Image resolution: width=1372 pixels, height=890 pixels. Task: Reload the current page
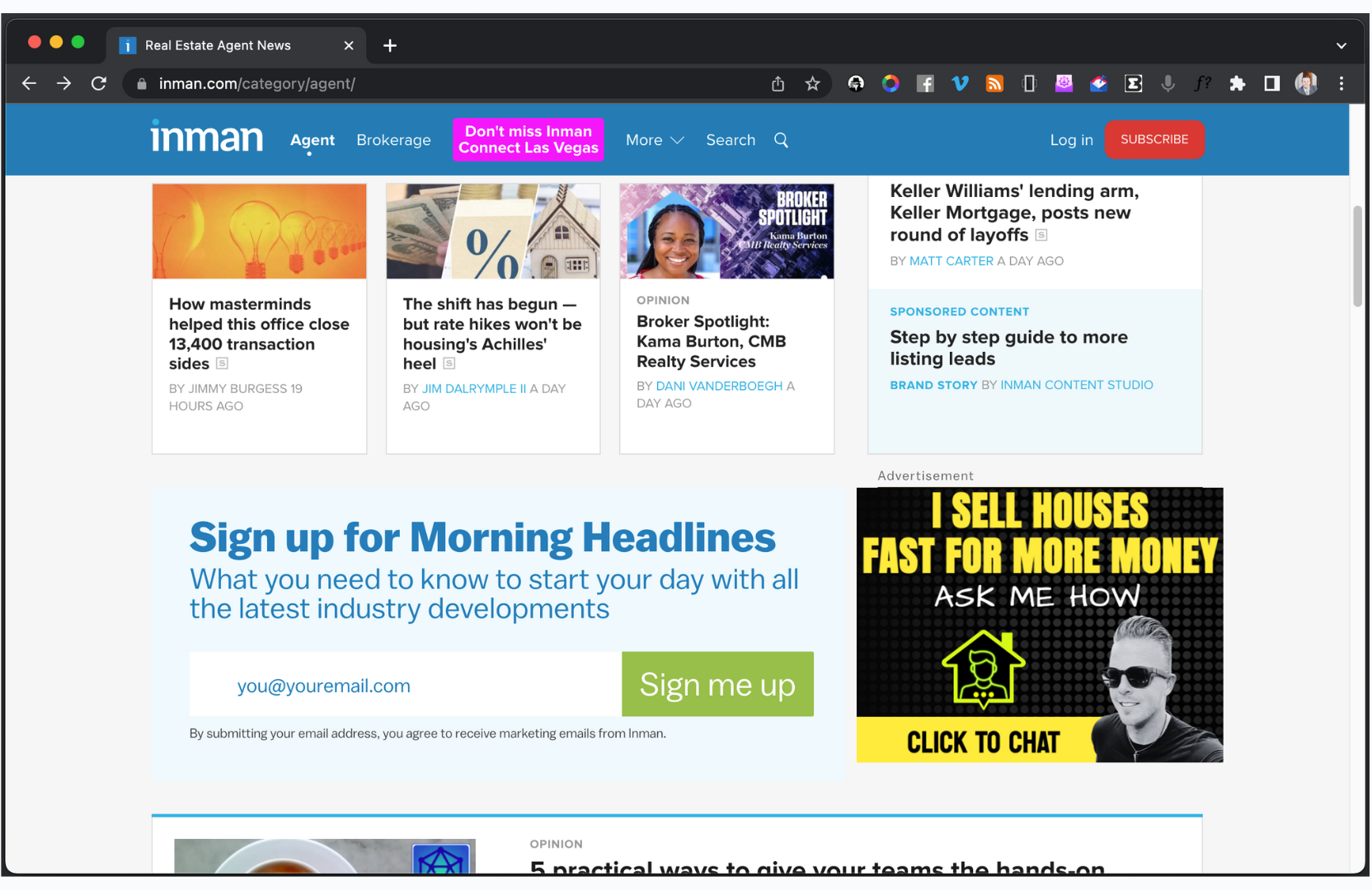[99, 83]
